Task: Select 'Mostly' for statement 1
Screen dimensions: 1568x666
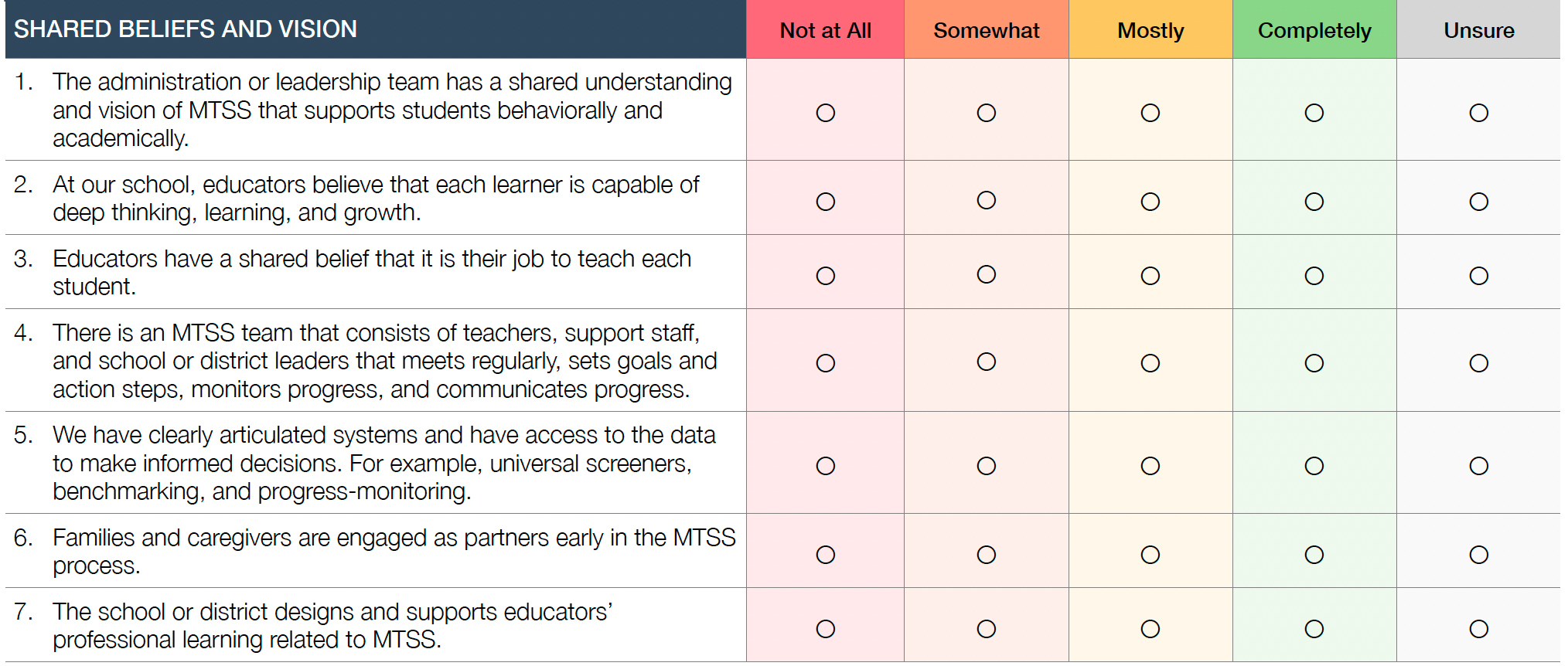Action: (x=1150, y=113)
